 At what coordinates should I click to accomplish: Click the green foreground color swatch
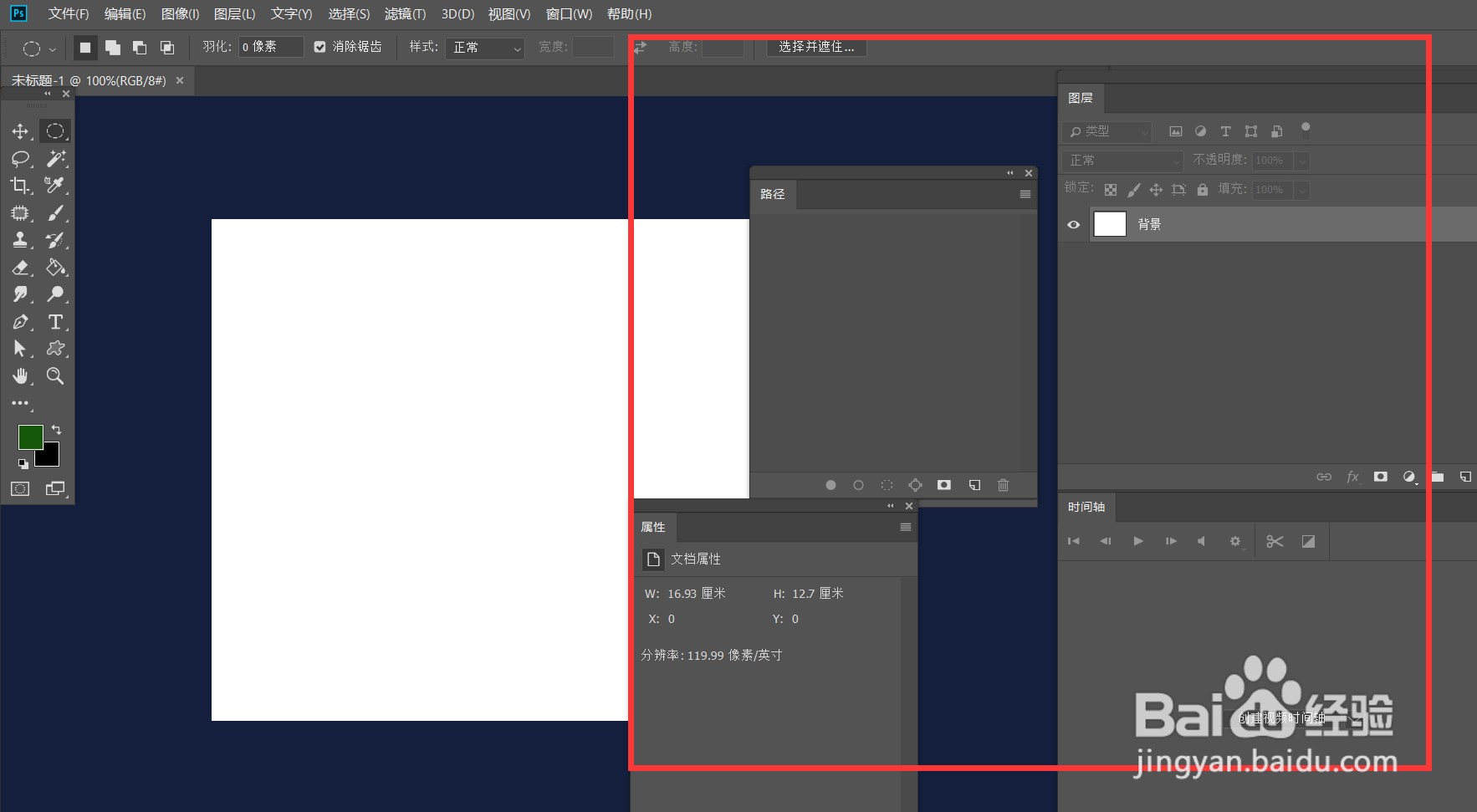[31, 437]
